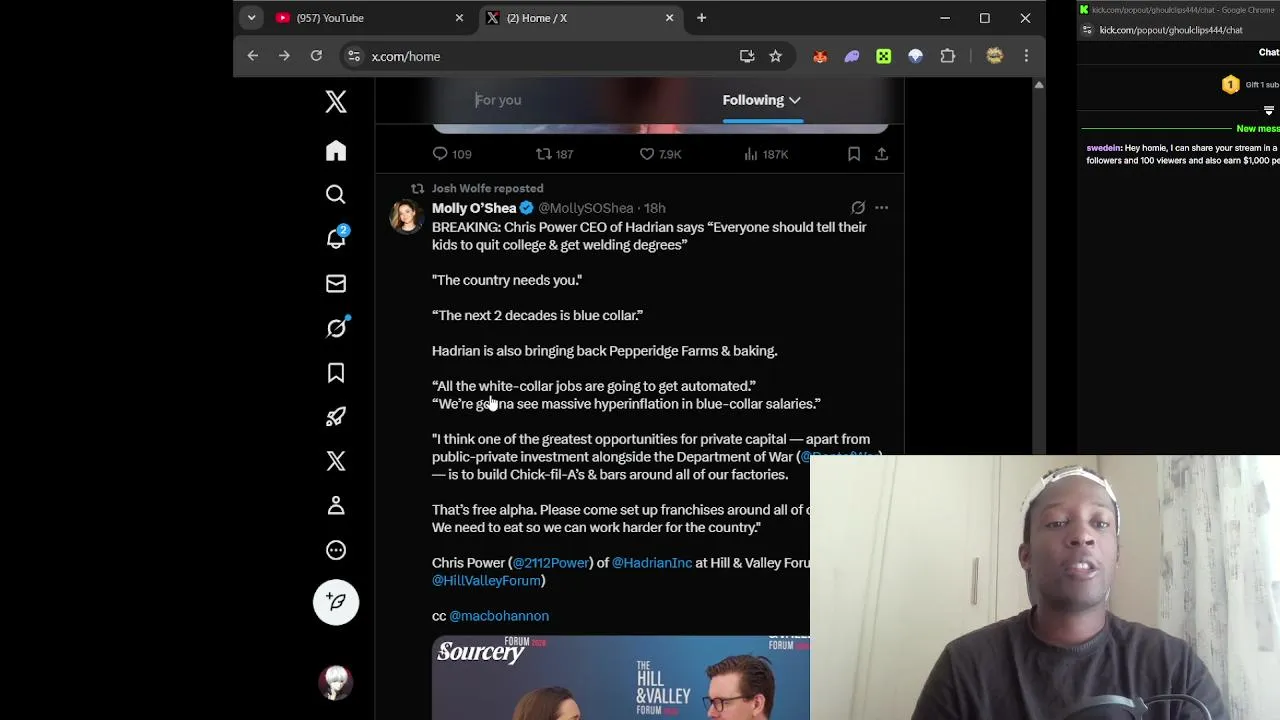Screen dimensions: 1280x720
Task: Open the blue shield extension icon
Action: pos(916,57)
